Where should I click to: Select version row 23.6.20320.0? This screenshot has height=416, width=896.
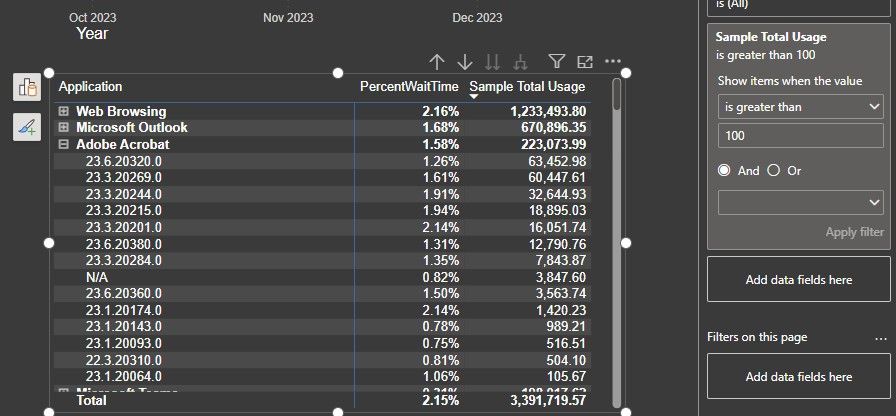(x=322, y=161)
